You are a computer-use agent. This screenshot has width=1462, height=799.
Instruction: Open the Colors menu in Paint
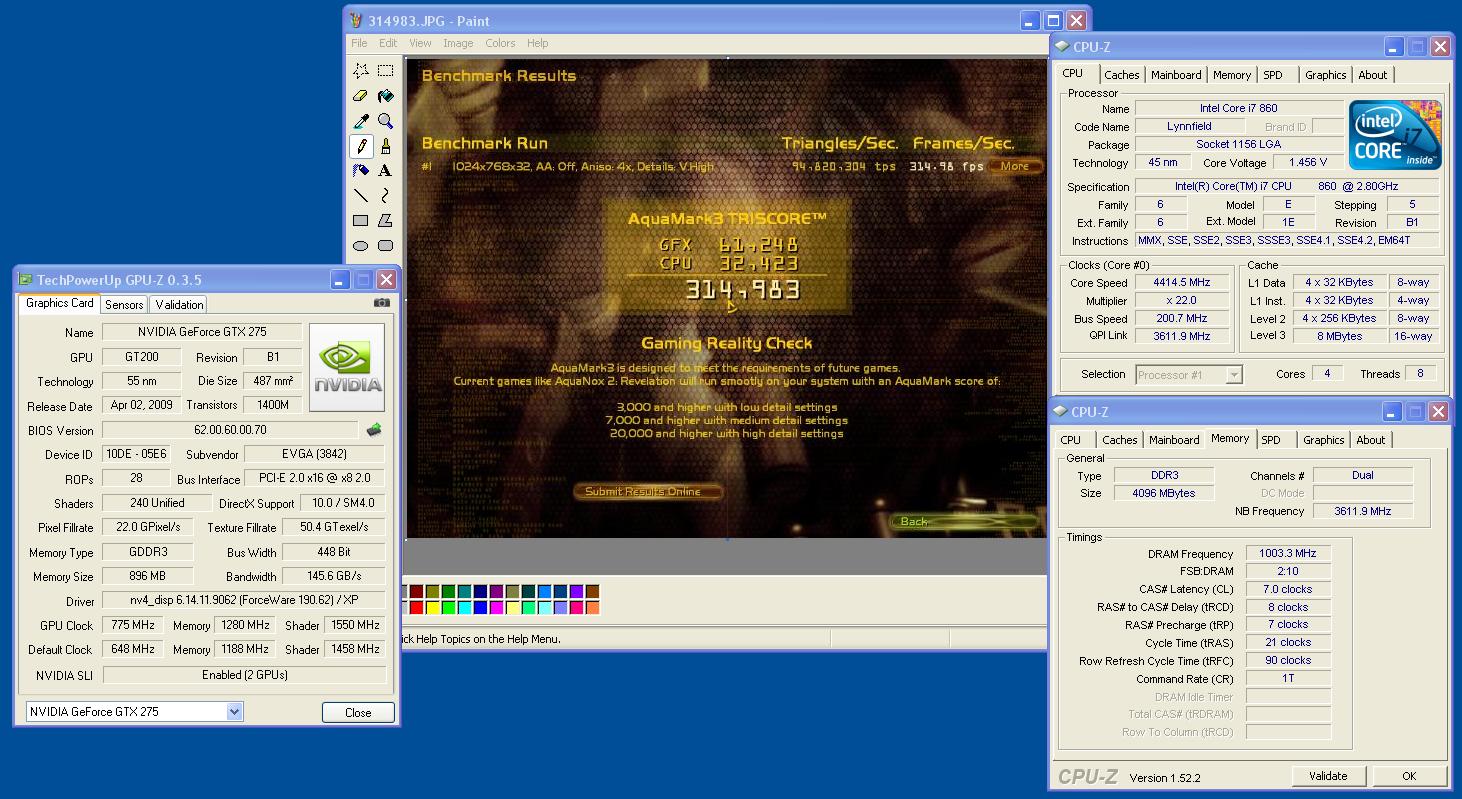coord(500,43)
